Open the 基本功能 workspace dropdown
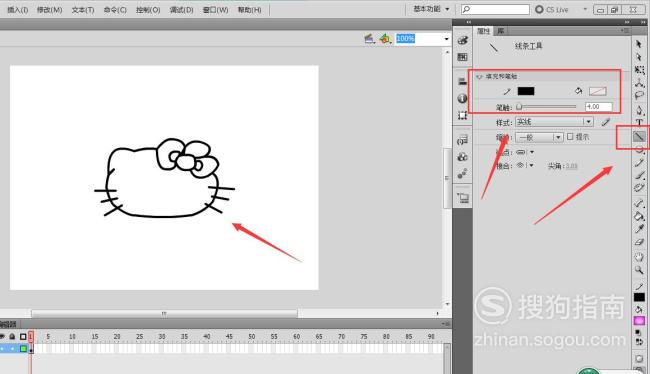The width and height of the screenshot is (650, 374). coord(431,9)
